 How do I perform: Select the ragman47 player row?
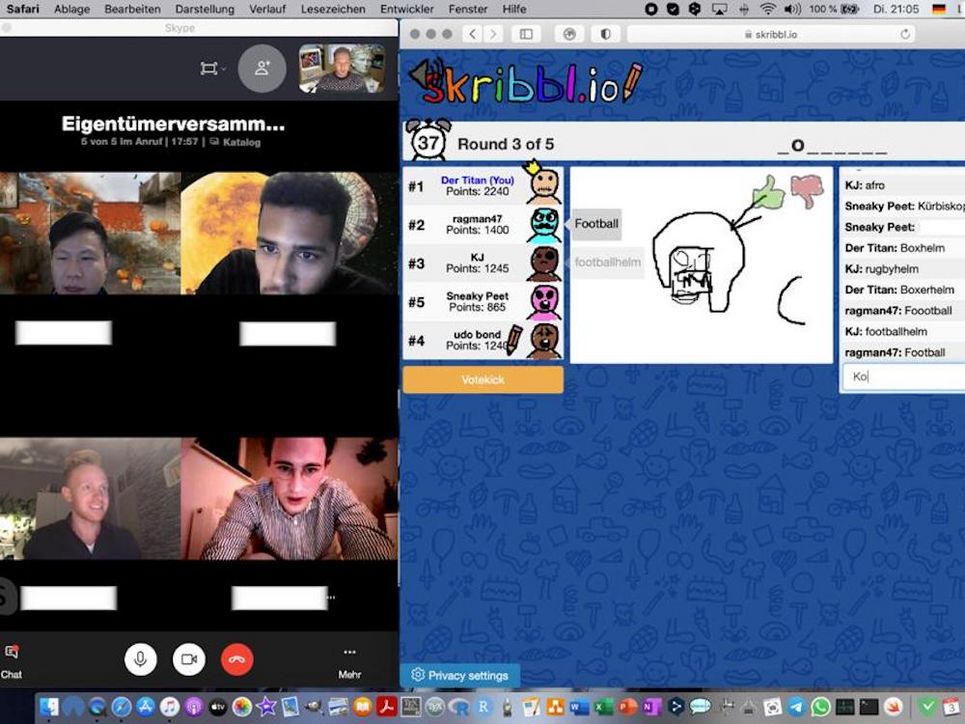pyautogui.click(x=483, y=225)
